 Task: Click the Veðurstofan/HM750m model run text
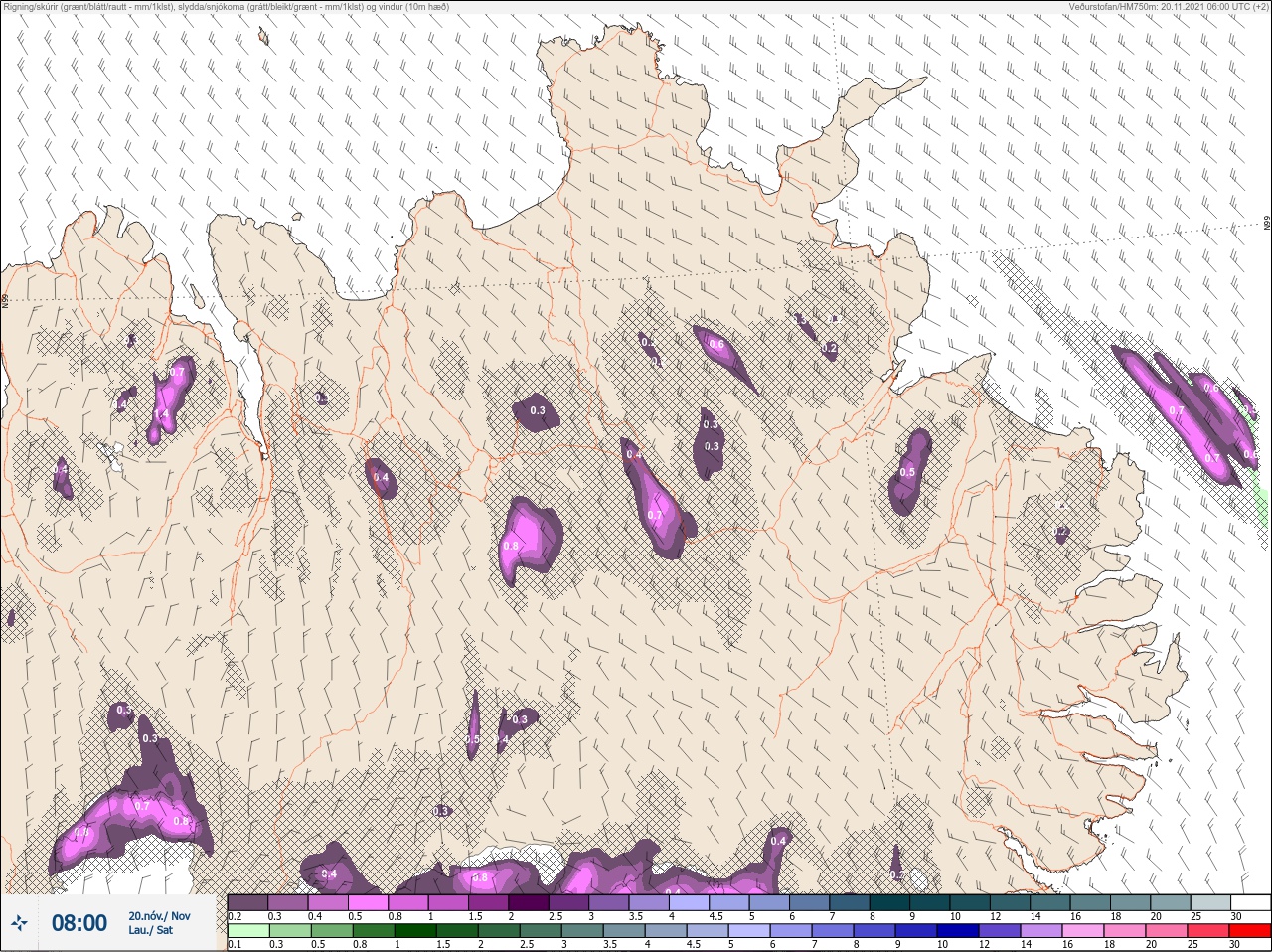click(x=1169, y=6)
